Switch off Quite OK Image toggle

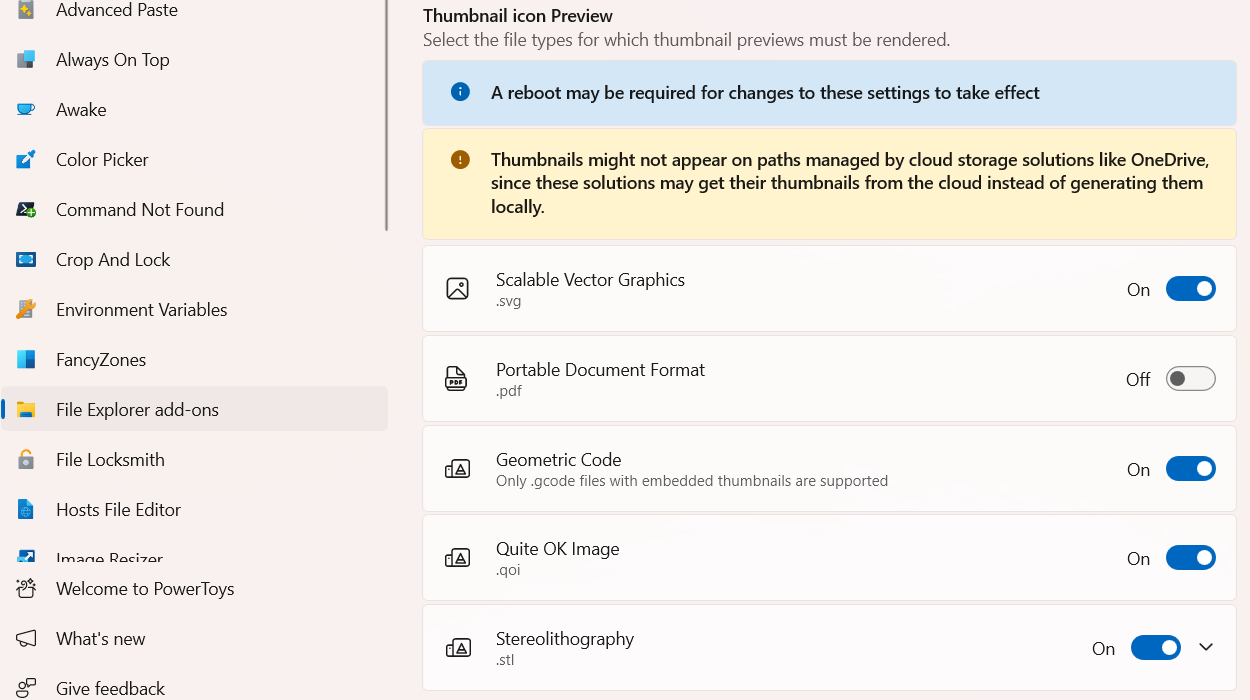tap(1190, 558)
